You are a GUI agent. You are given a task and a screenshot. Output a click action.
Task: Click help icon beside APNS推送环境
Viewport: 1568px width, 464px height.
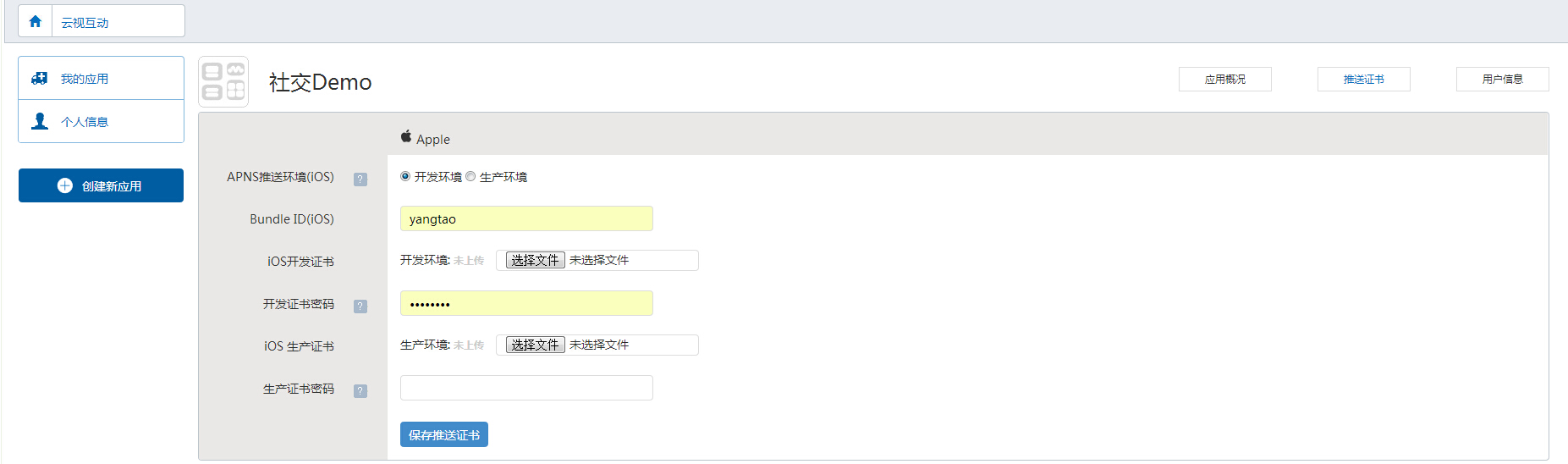(360, 179)
